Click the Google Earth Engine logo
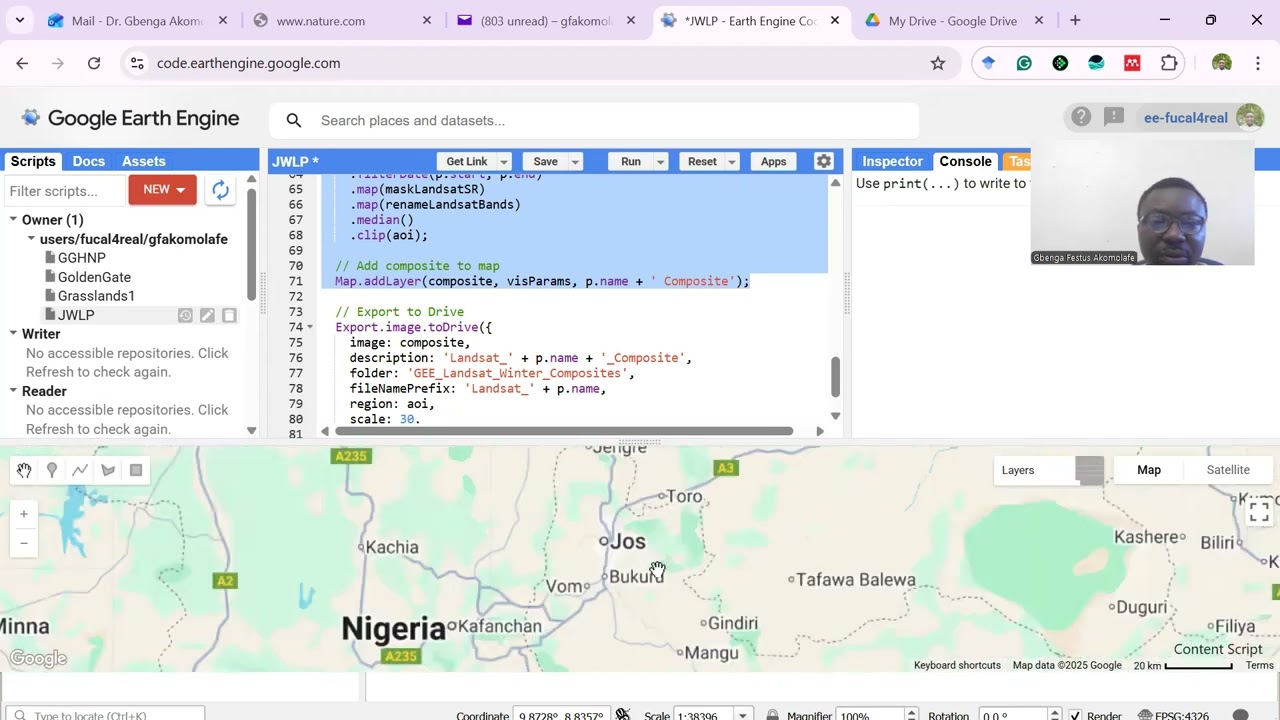This screenshot has height=720, width=1280. pos(131,118)
